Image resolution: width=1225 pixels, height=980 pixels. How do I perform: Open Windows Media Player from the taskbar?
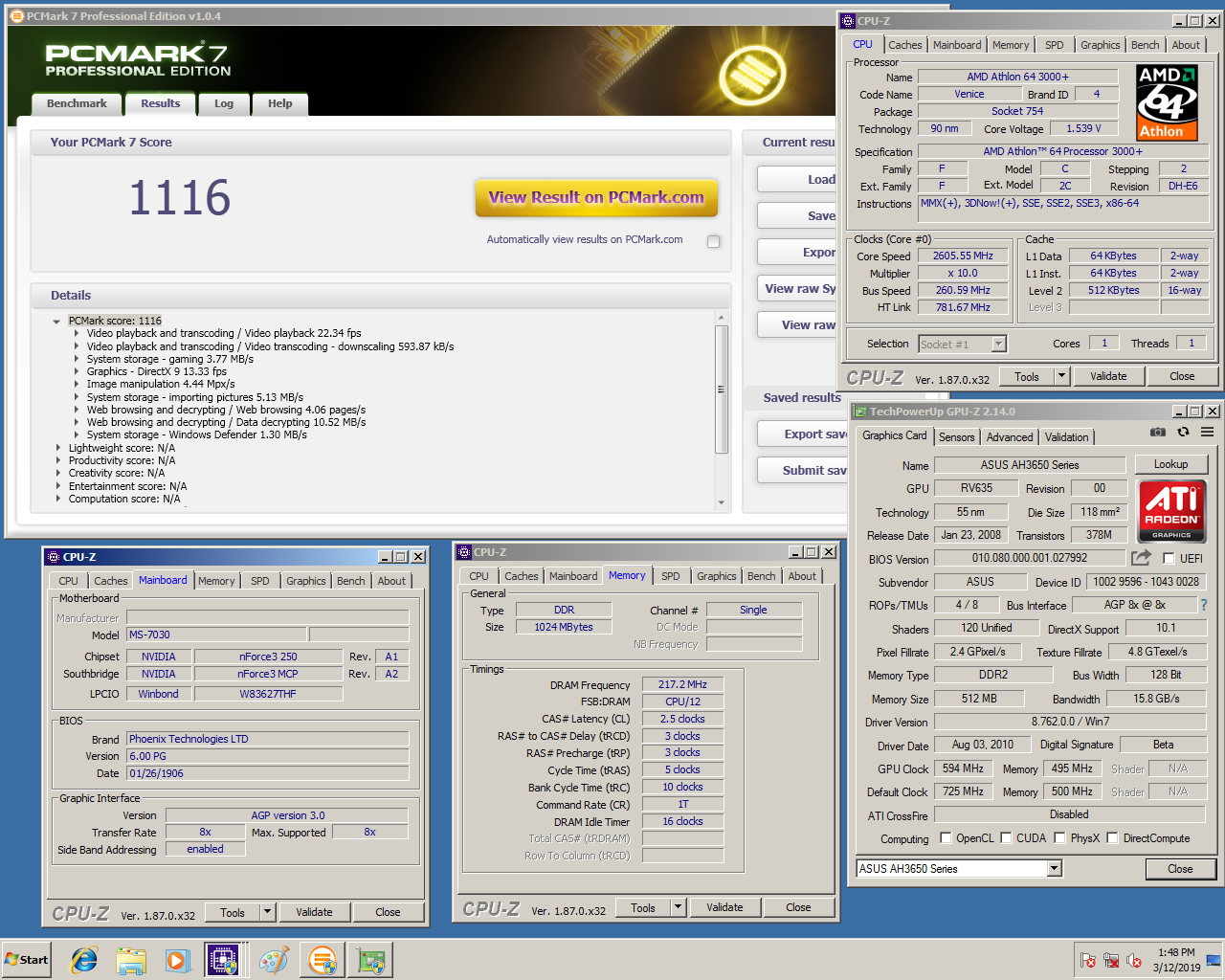(177, 960)
